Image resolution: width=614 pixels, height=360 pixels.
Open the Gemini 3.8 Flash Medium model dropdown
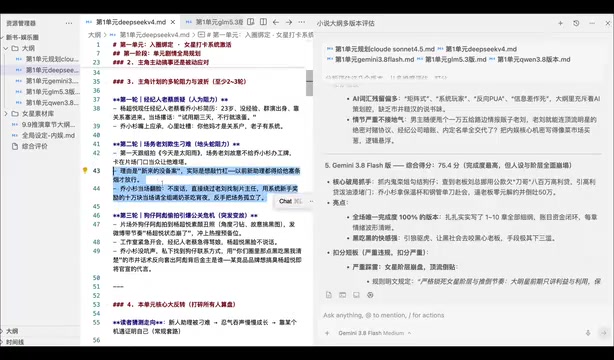pos(375,333)
